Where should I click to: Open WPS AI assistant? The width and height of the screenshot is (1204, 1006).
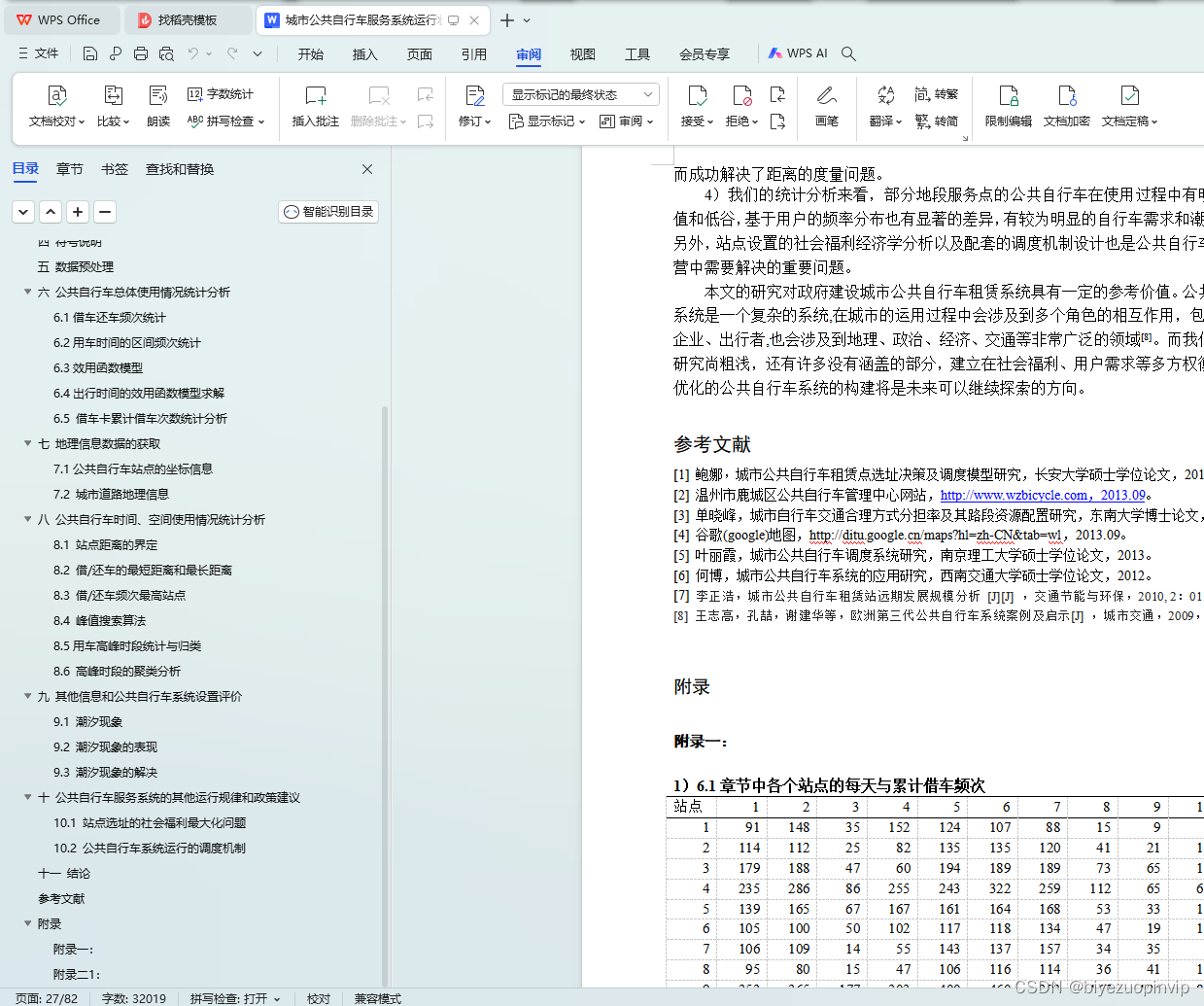point(798,53)
